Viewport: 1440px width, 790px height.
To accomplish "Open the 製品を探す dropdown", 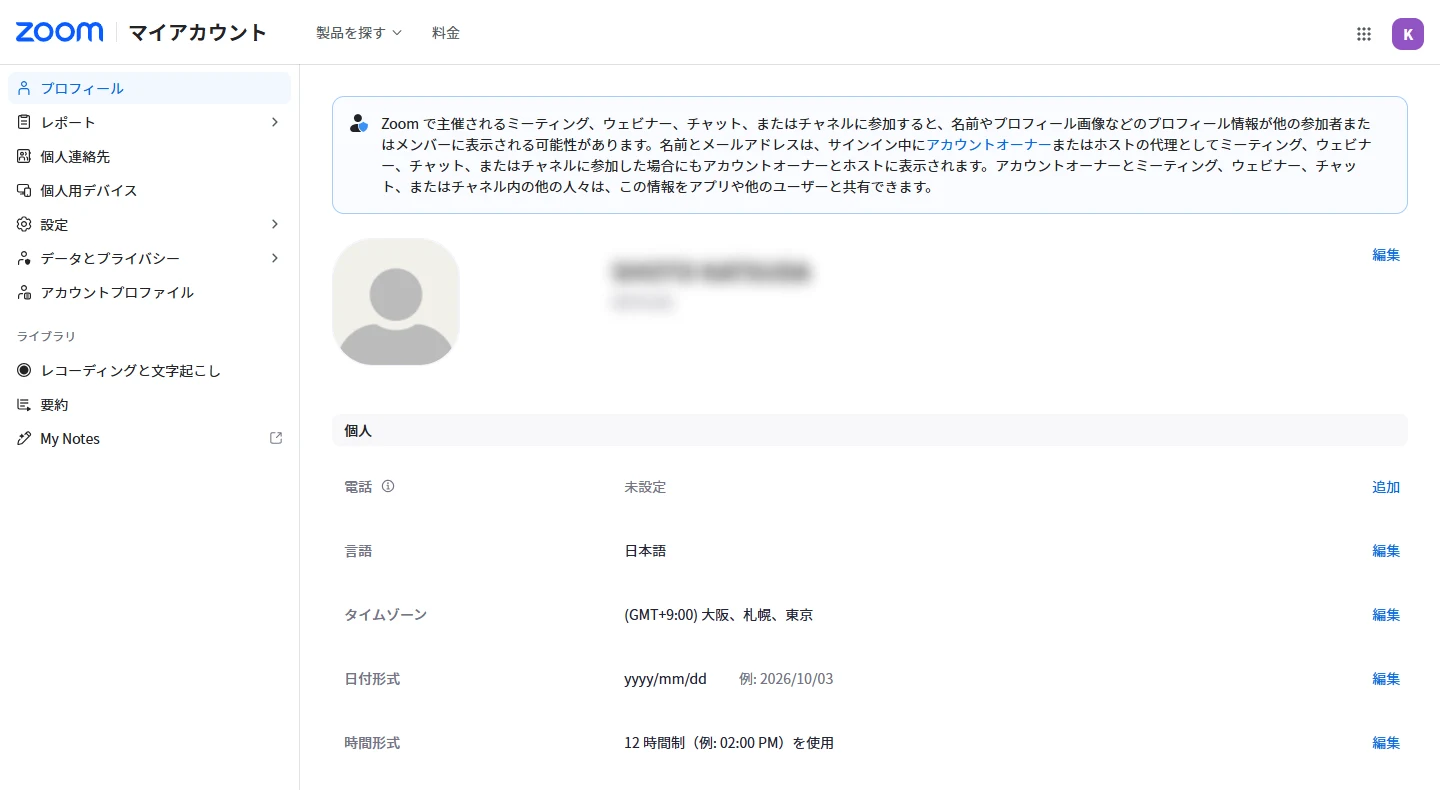I will pos(359,32).
